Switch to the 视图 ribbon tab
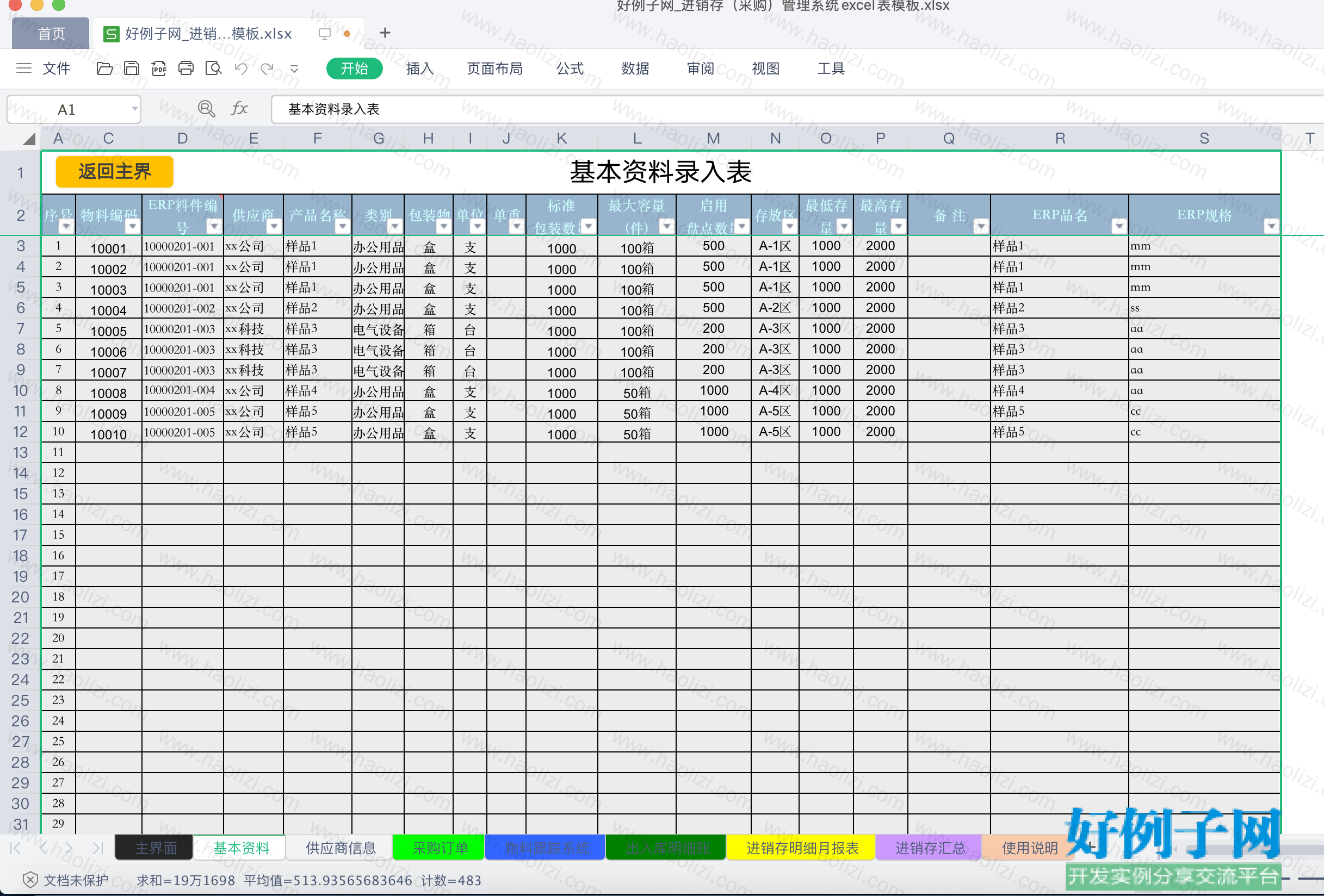Viewport: 1324px width, 896px height. coord(766,69)
